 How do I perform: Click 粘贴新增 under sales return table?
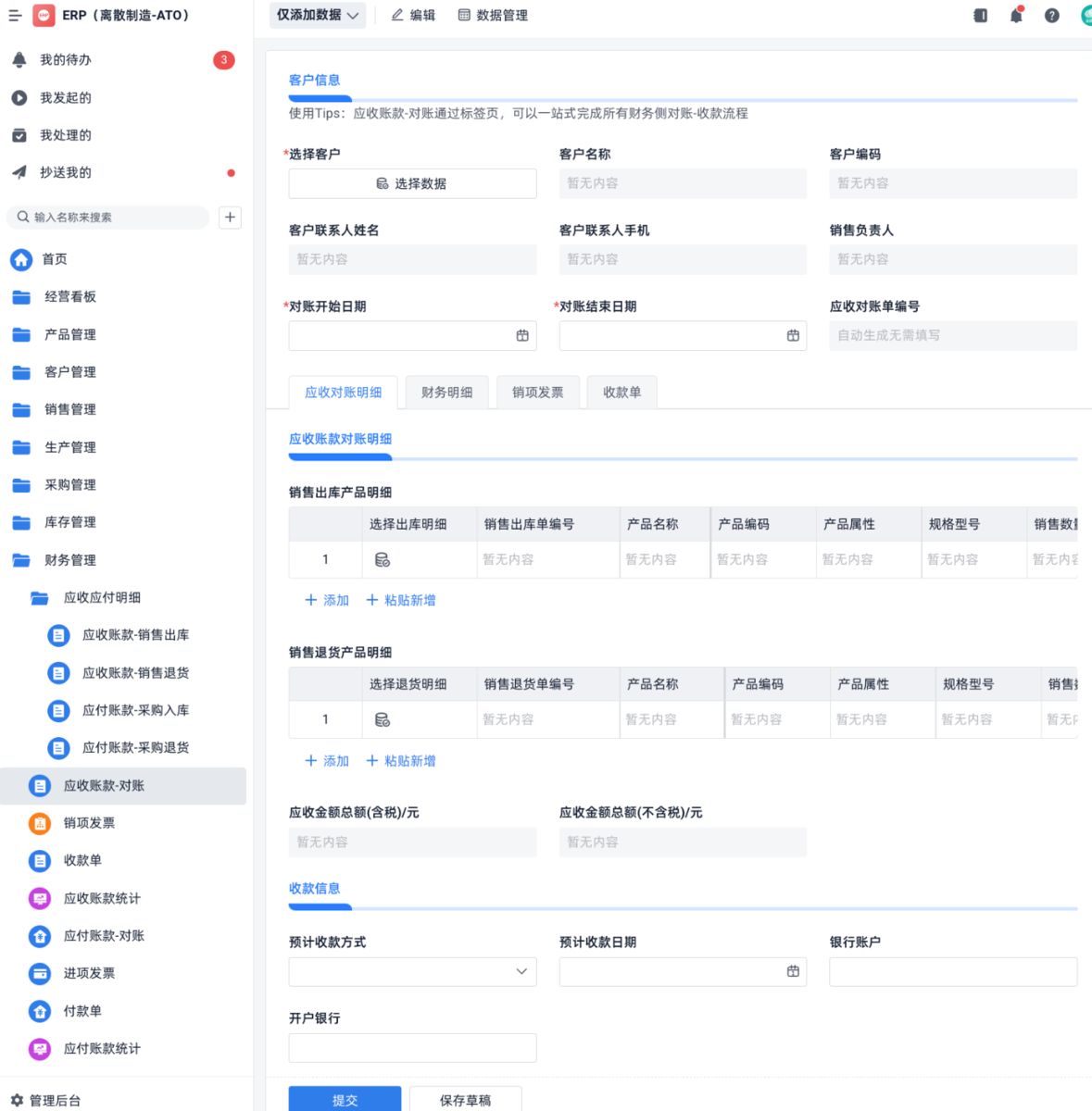[401, 761]
